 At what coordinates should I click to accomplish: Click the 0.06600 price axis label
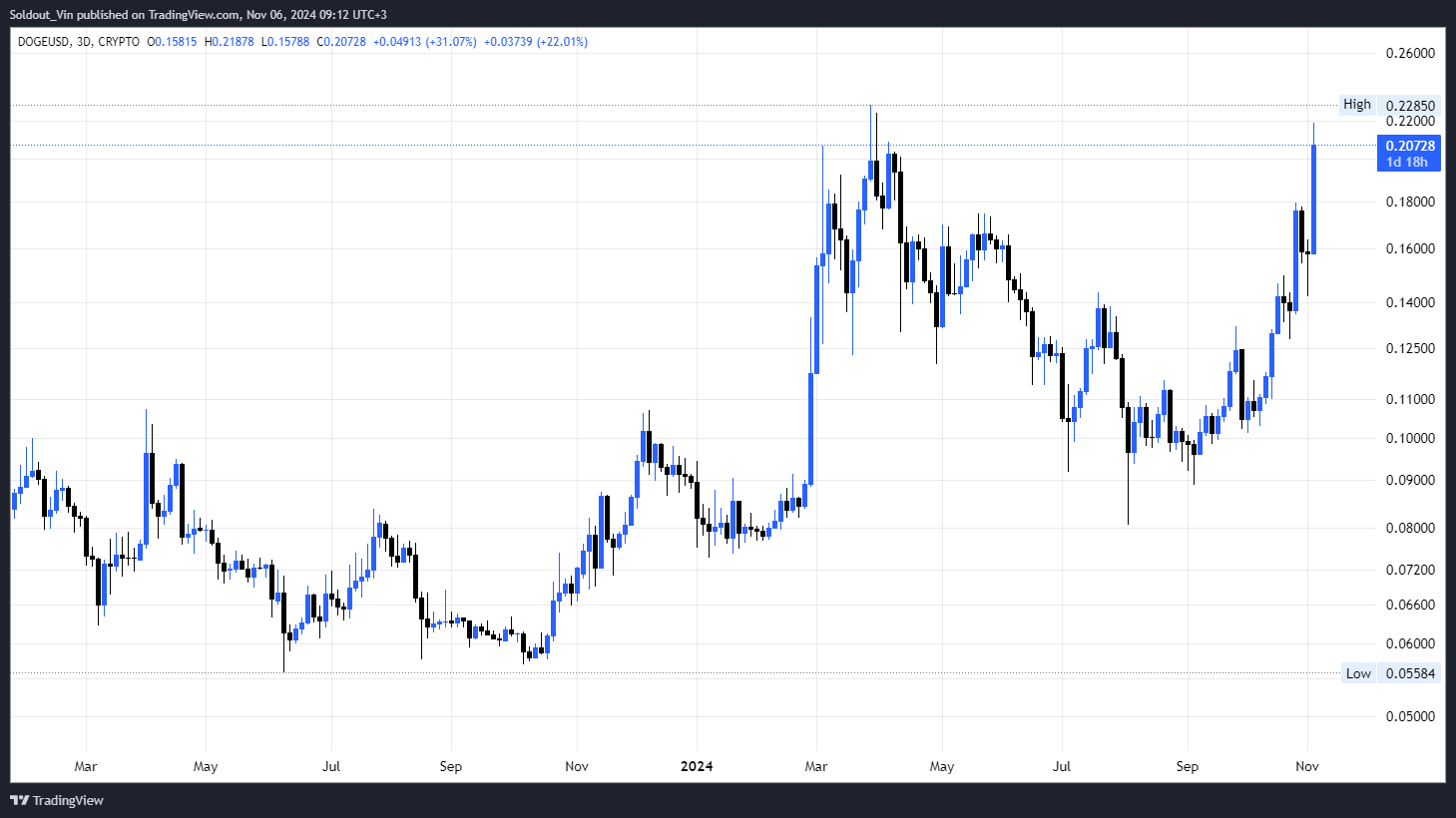coord(1410,605)
